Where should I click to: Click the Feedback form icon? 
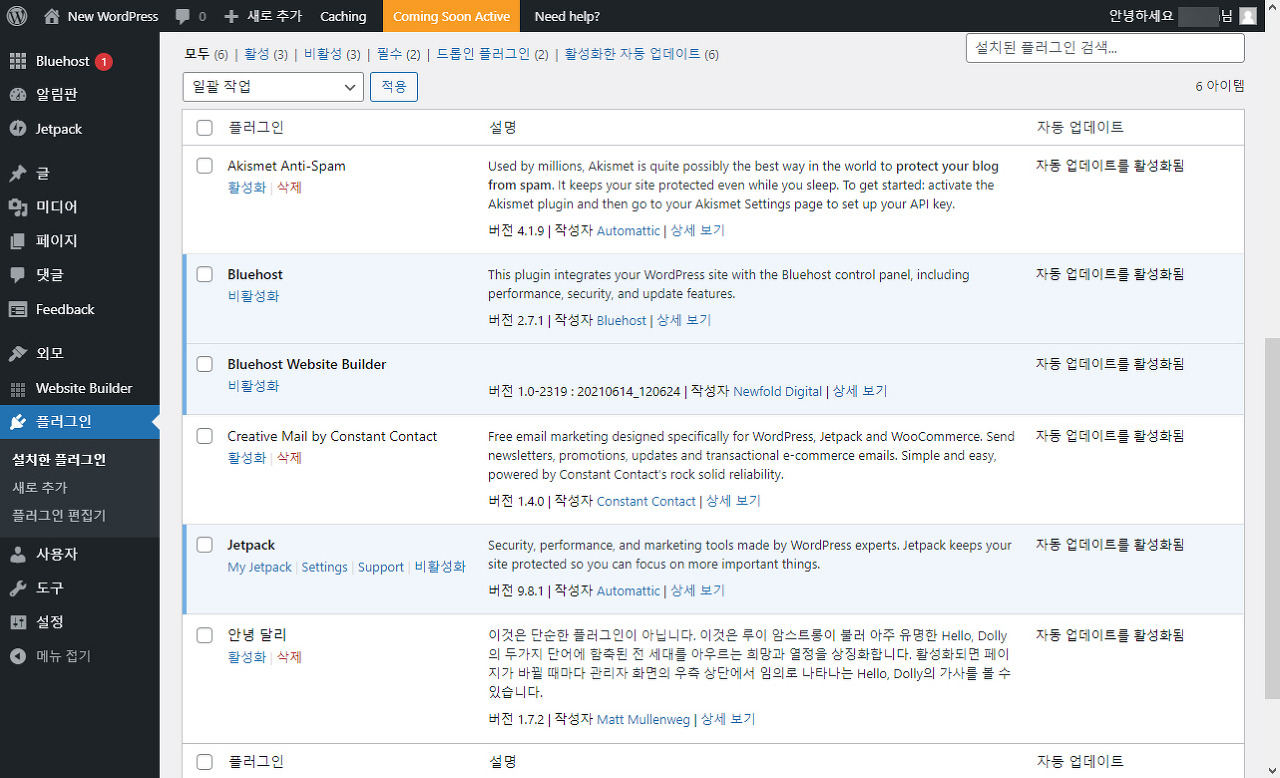pyautogui.click(x=17, y=309)
